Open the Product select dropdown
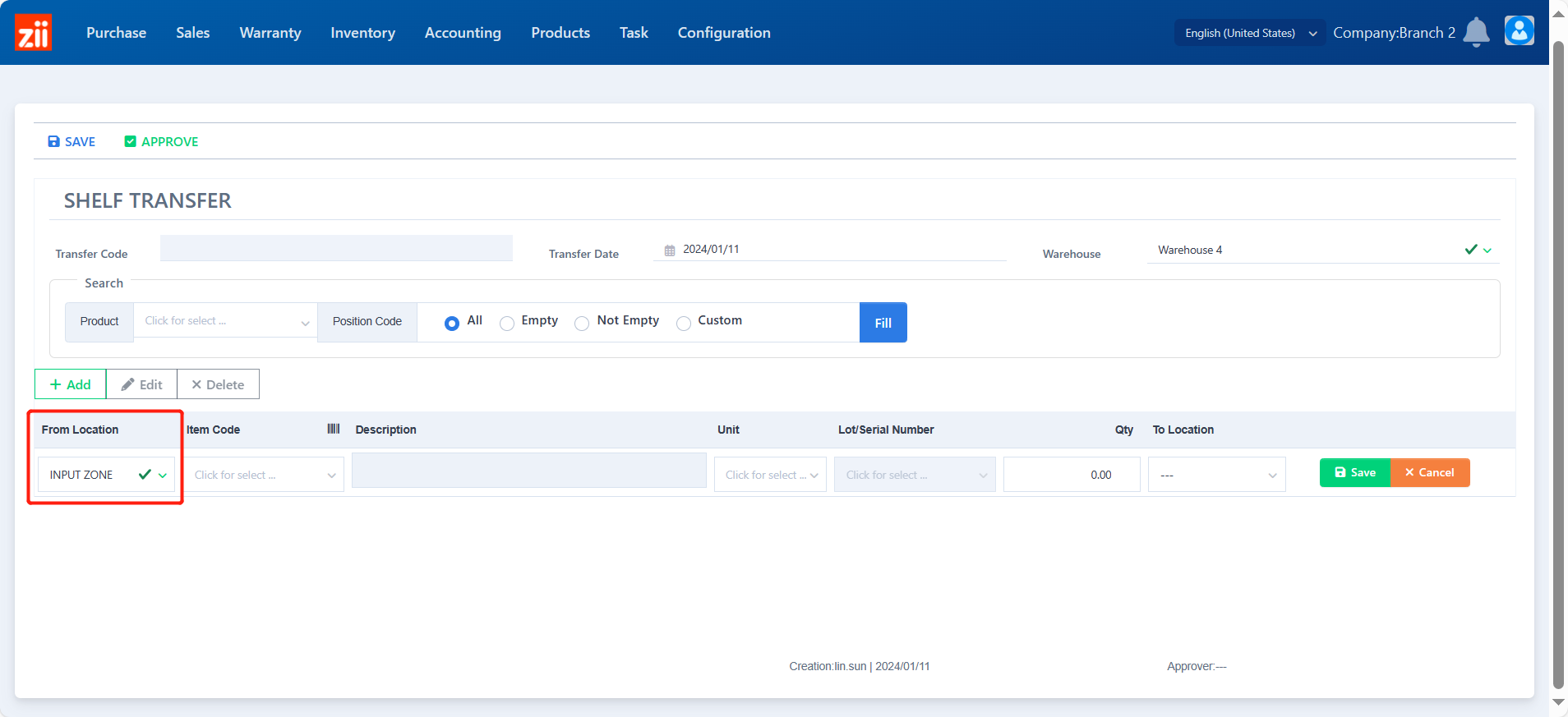The width and height of the screenshot is (1568, 717). (225, 321)
